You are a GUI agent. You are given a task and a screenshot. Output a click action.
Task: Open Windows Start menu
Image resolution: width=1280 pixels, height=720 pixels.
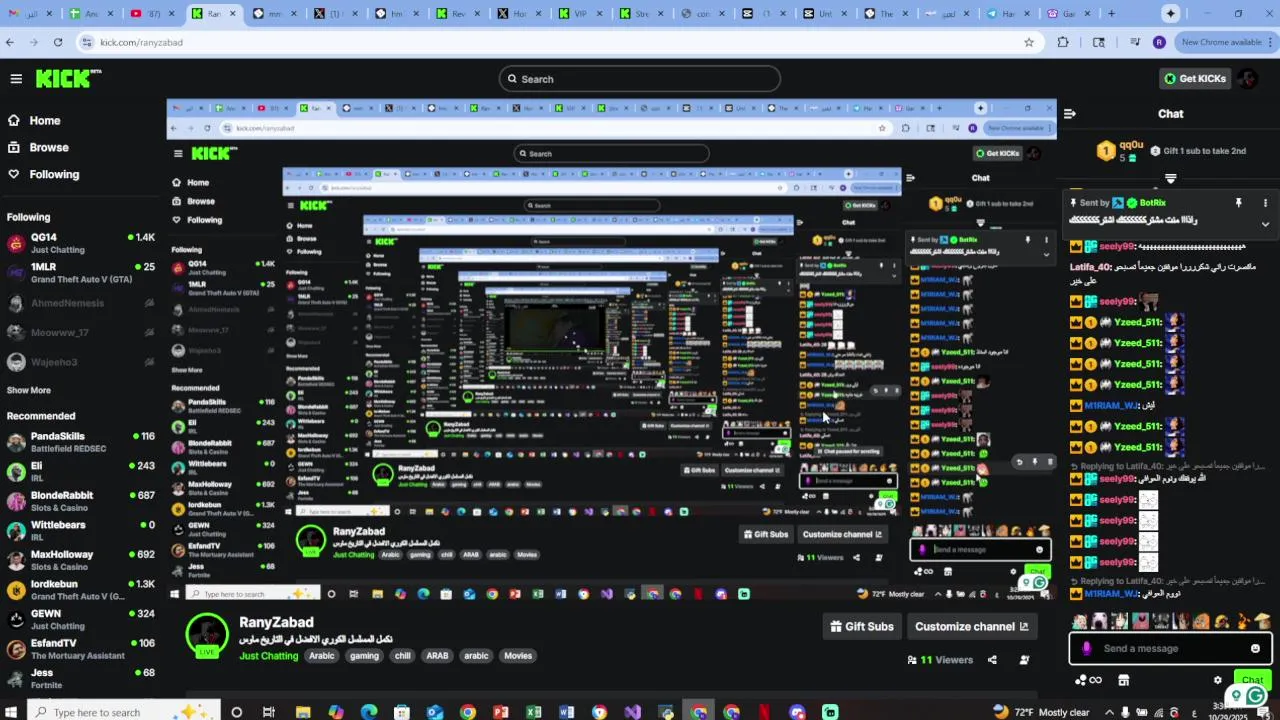pyautogui.click(x=13, y=712)
